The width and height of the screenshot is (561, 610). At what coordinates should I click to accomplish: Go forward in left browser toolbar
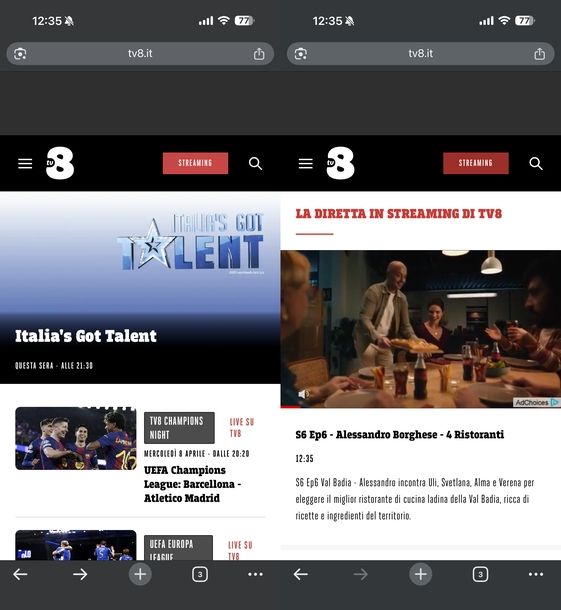click(x=80, y=574)
